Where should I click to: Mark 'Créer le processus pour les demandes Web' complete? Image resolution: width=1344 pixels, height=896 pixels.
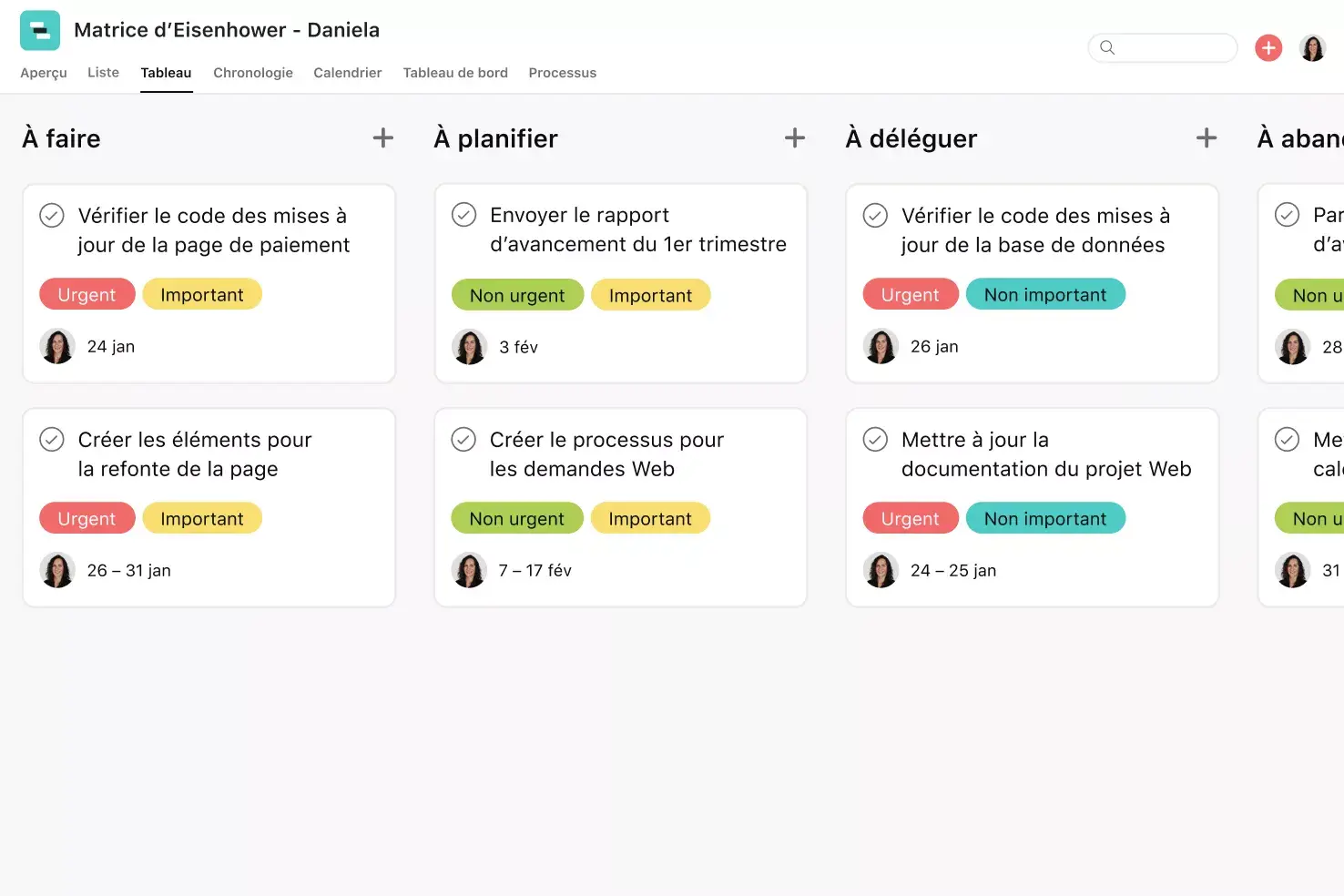point(463,440)
